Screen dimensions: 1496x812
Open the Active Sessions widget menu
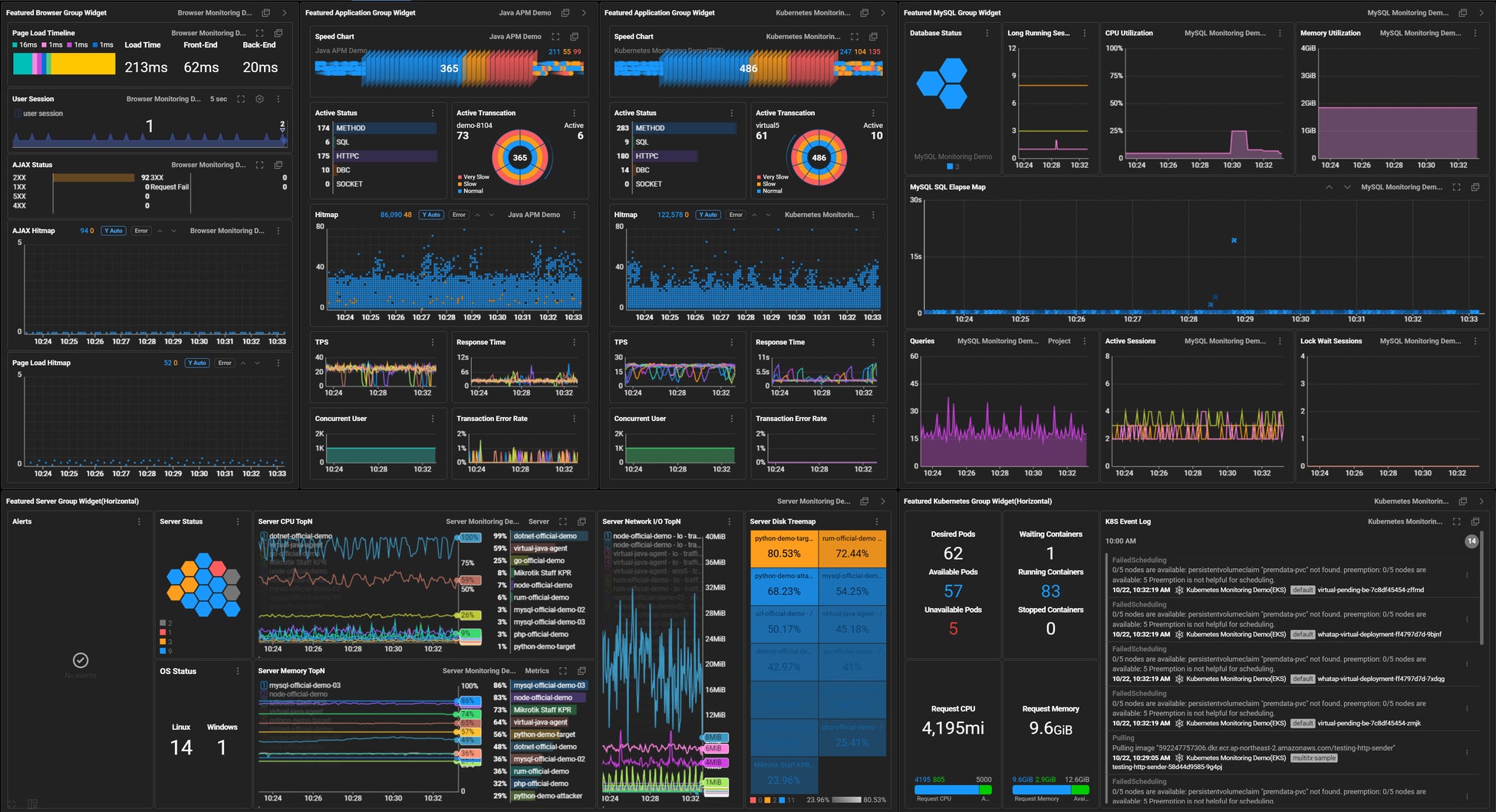click(1280, 341)
